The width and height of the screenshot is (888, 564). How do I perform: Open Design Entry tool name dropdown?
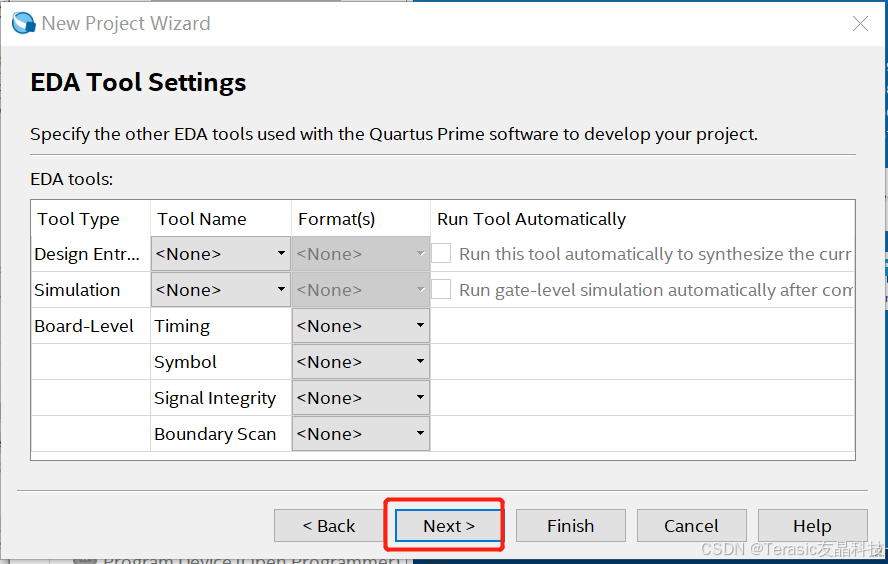(221, 254)
